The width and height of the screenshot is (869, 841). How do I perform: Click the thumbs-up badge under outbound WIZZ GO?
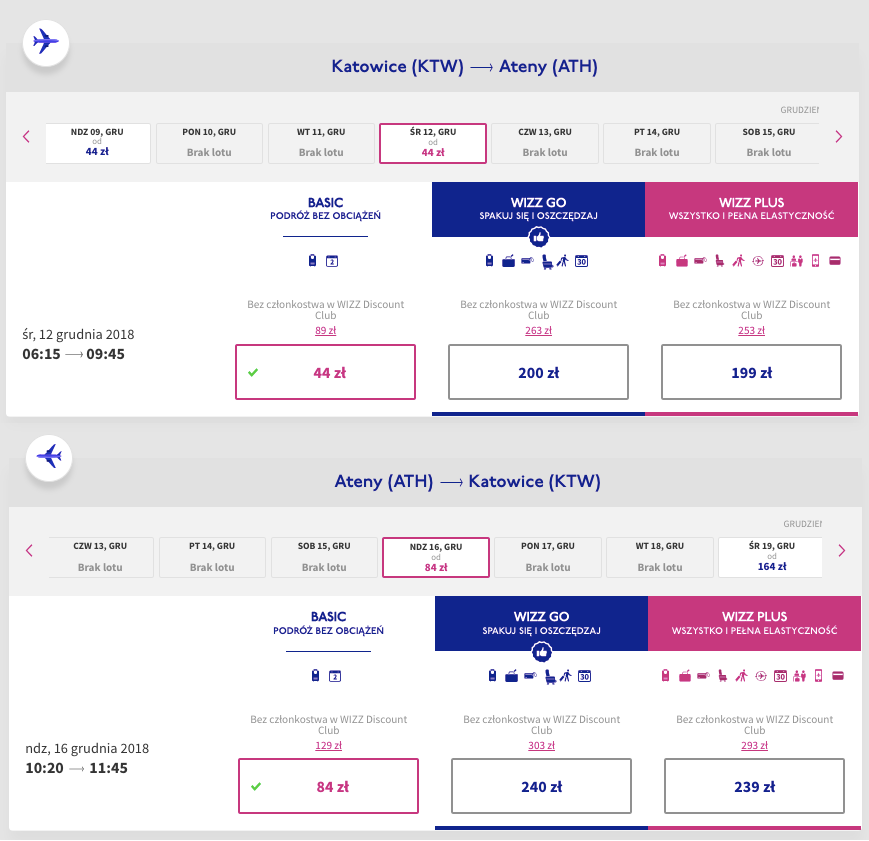pyautogui.click(x=539, y=237)
